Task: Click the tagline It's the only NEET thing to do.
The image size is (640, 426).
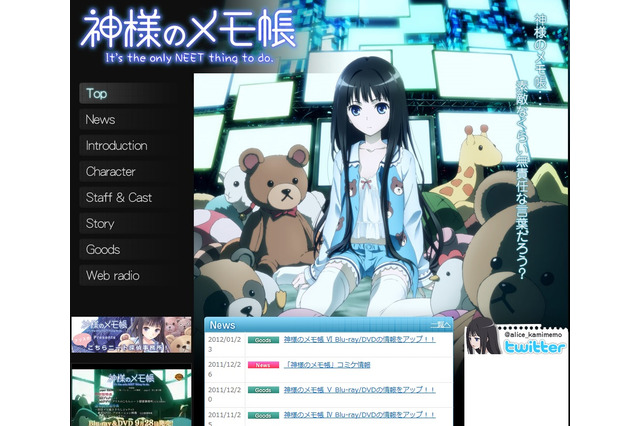Action: [x=189, y=58]
